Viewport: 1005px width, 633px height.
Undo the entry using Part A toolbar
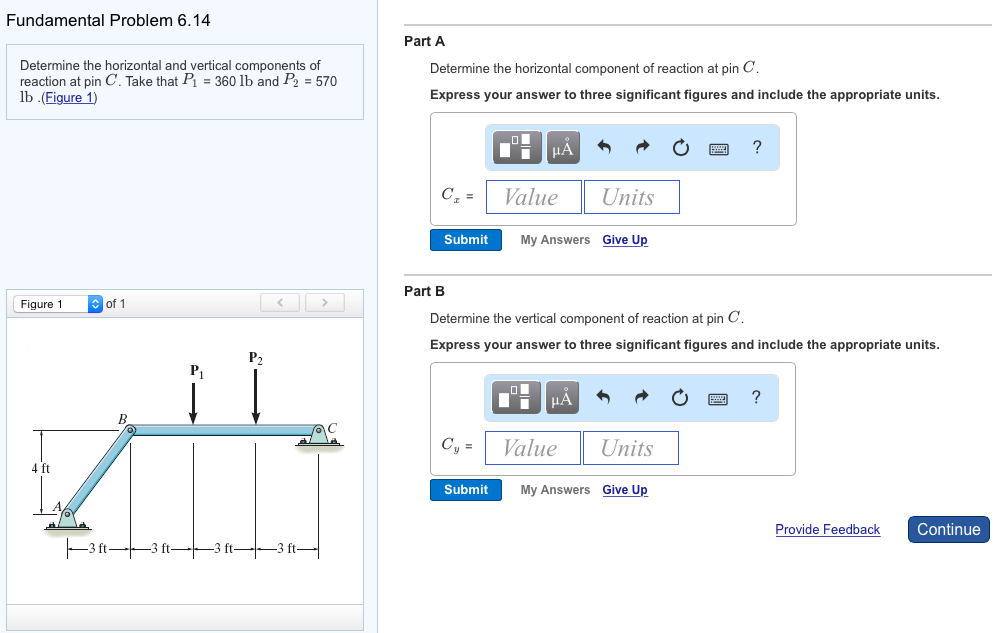click(x=602, y=147)
